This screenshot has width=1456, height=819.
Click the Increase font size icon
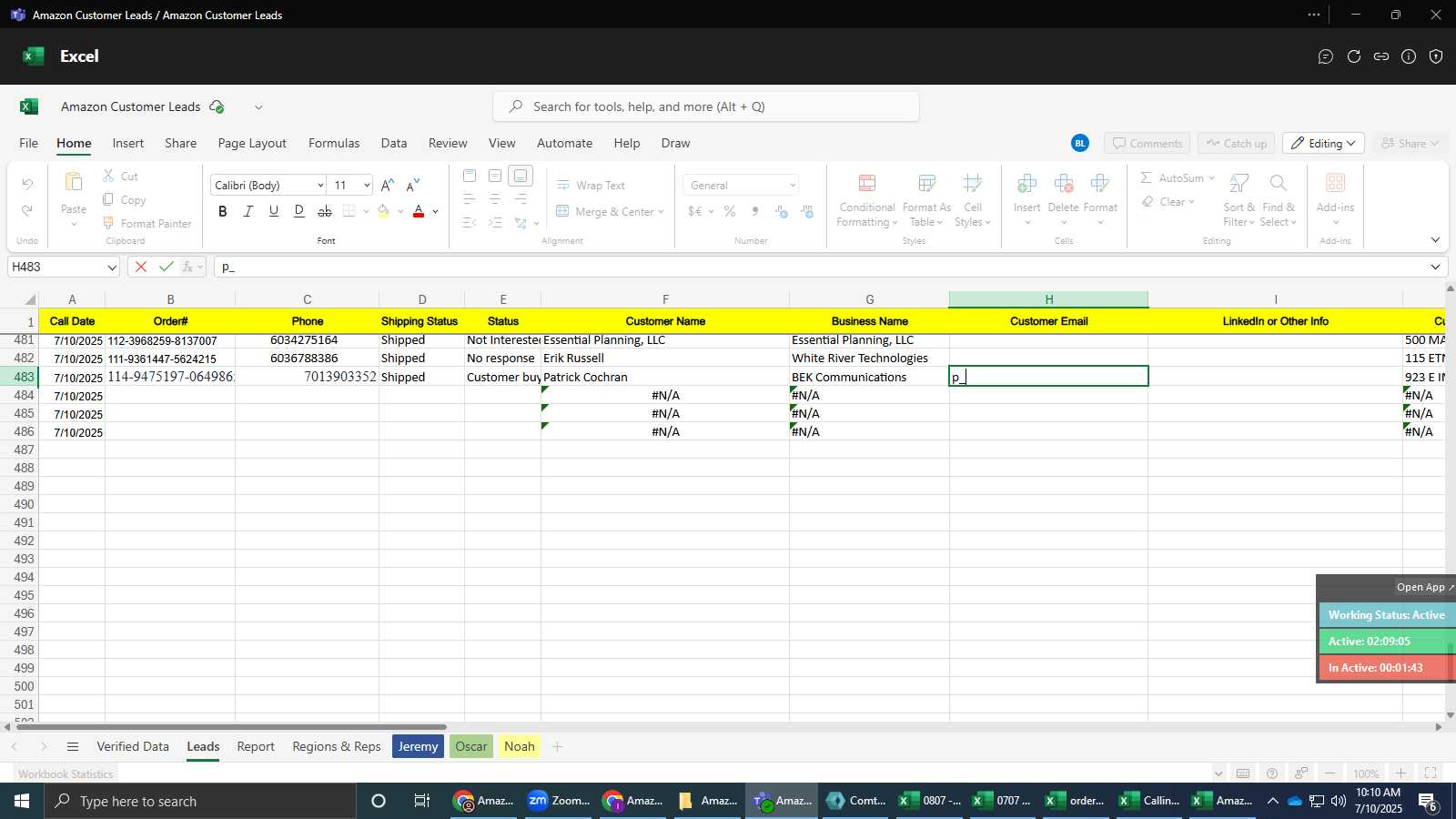pos(388,185)
